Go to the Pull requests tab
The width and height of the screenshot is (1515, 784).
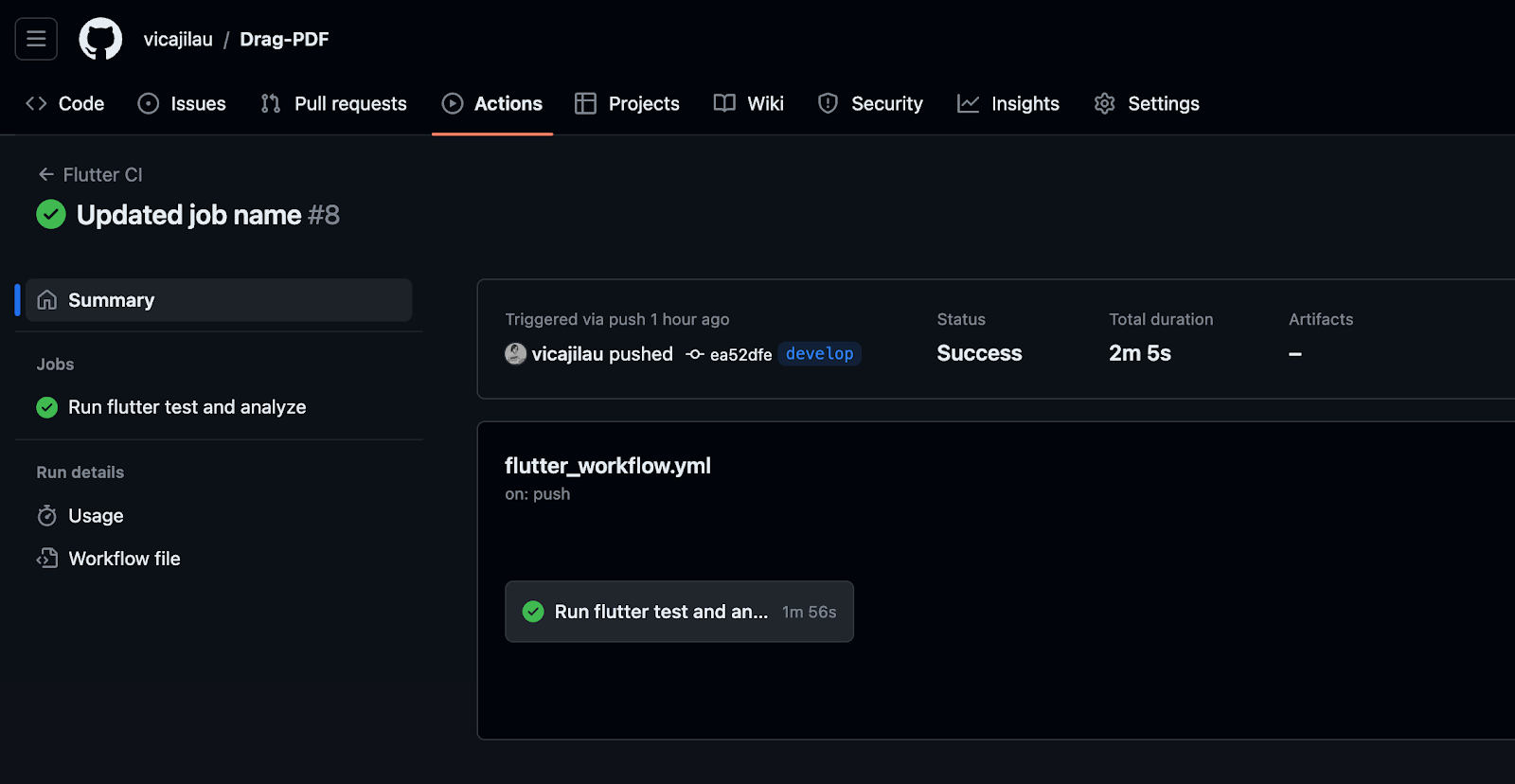tap(333, 103)
